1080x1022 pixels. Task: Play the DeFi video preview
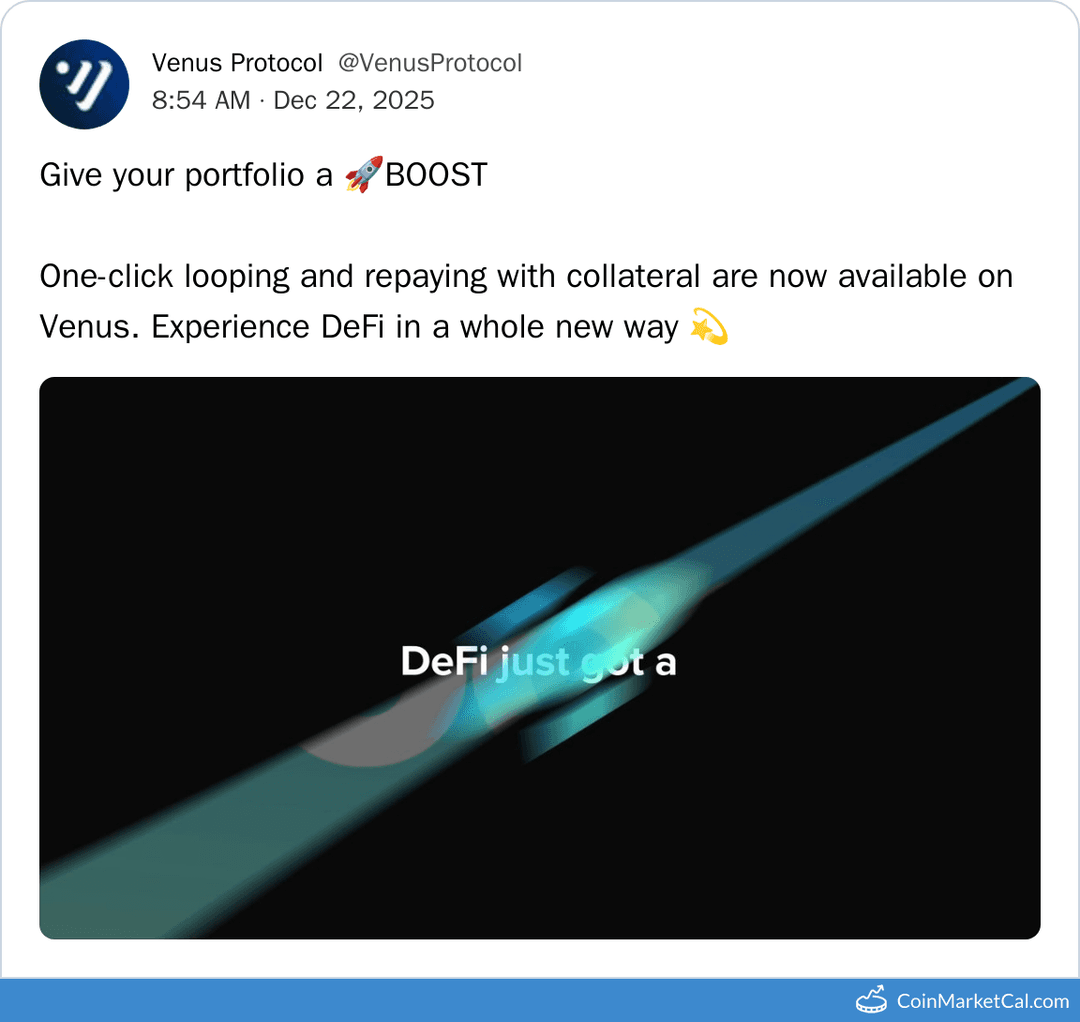point(539,658)
